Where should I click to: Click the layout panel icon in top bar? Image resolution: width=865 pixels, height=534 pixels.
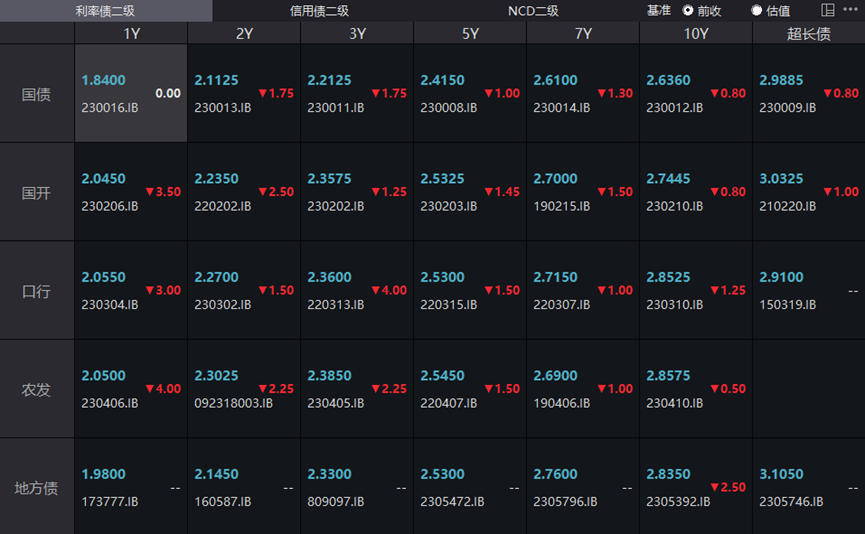click(828, 10)
